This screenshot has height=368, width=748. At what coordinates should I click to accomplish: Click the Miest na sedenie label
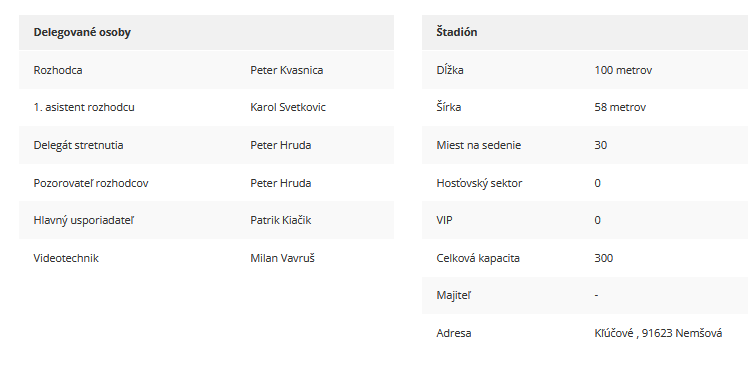coord(478,145)
